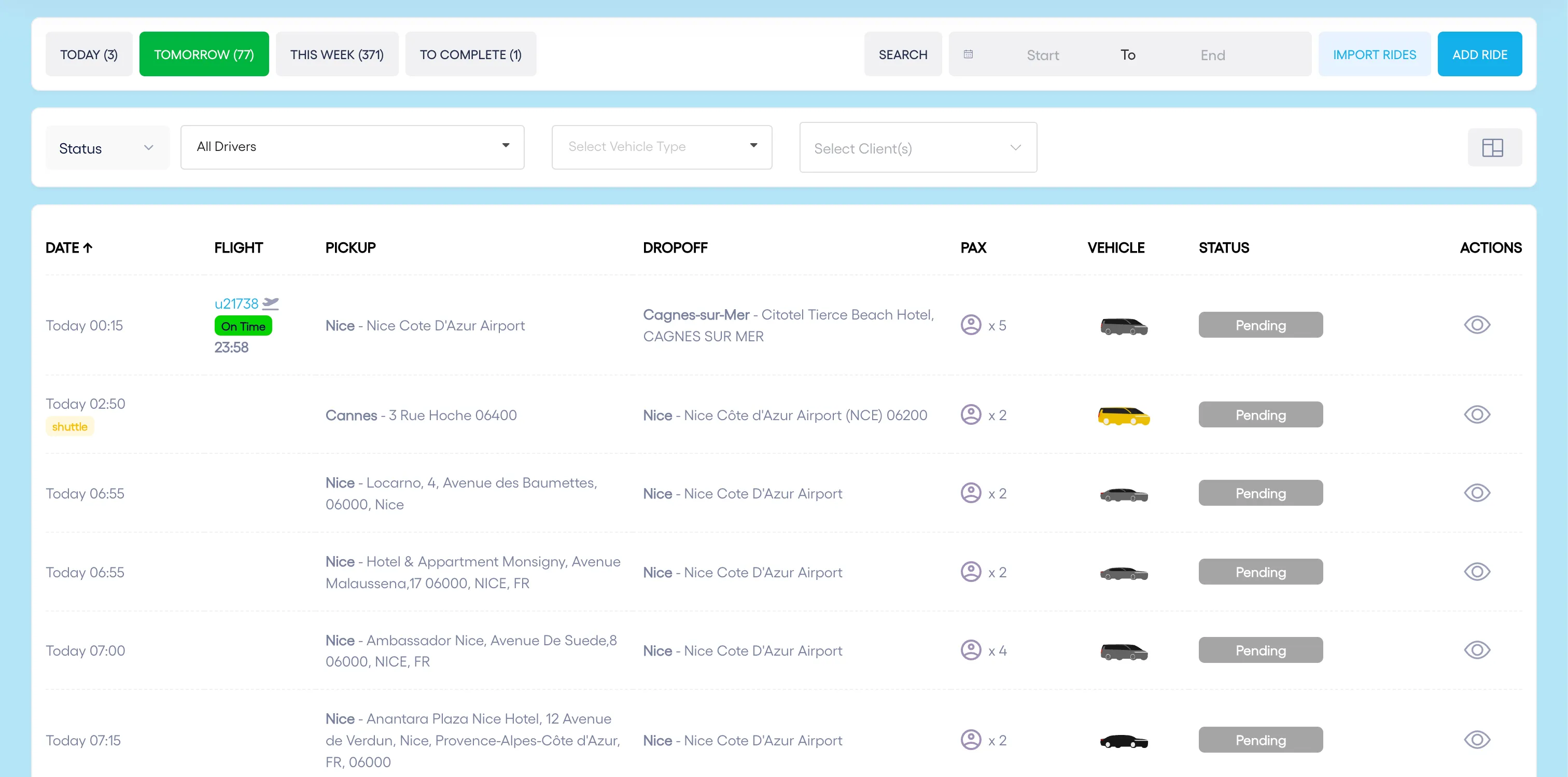
Task: Click Pending status of Anantara Plaza ride
Action: 1261,740
